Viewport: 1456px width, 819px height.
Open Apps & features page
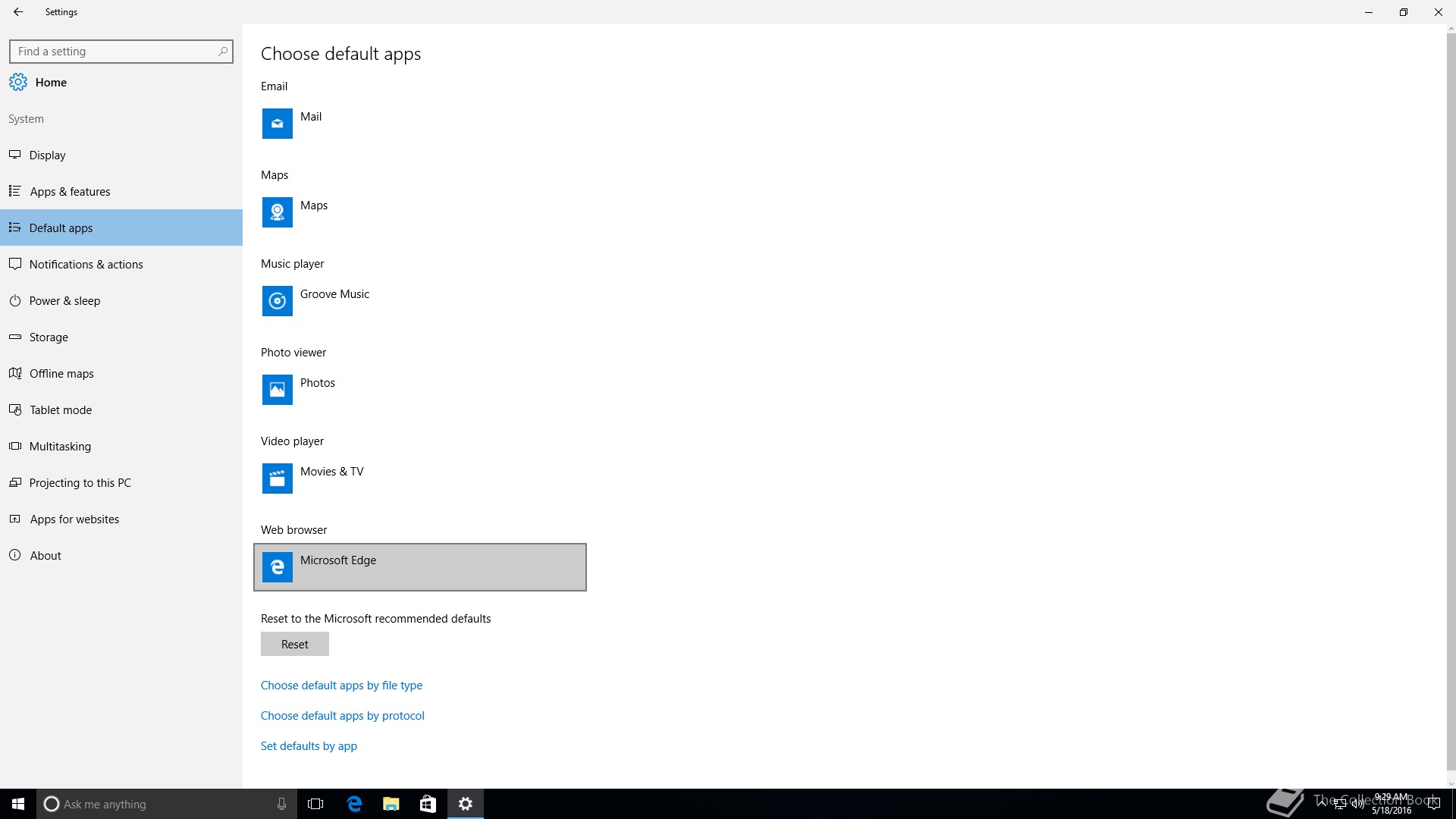pos(121,191)
